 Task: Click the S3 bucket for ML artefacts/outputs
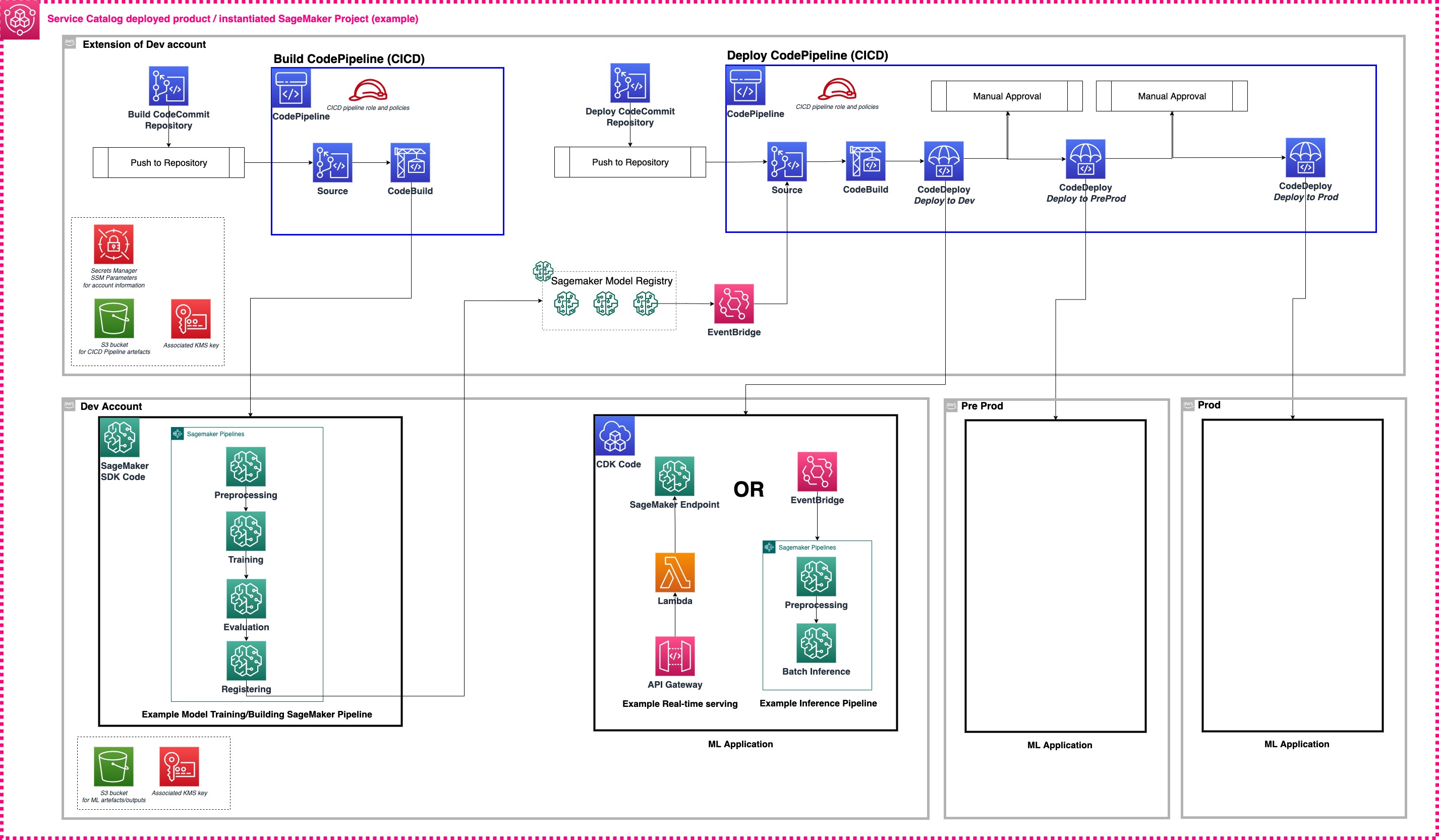(113, 766)
